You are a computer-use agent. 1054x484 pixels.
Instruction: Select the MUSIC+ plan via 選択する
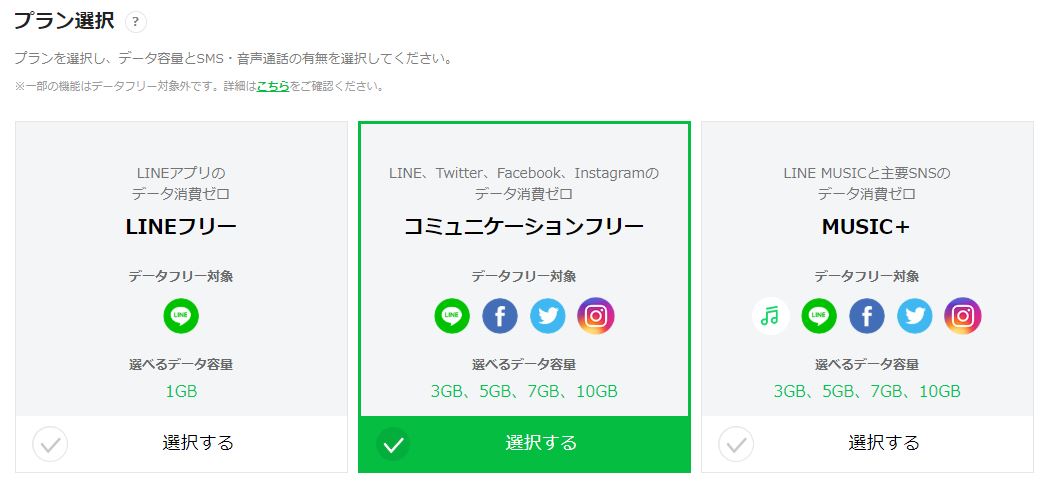coord(883,443)
